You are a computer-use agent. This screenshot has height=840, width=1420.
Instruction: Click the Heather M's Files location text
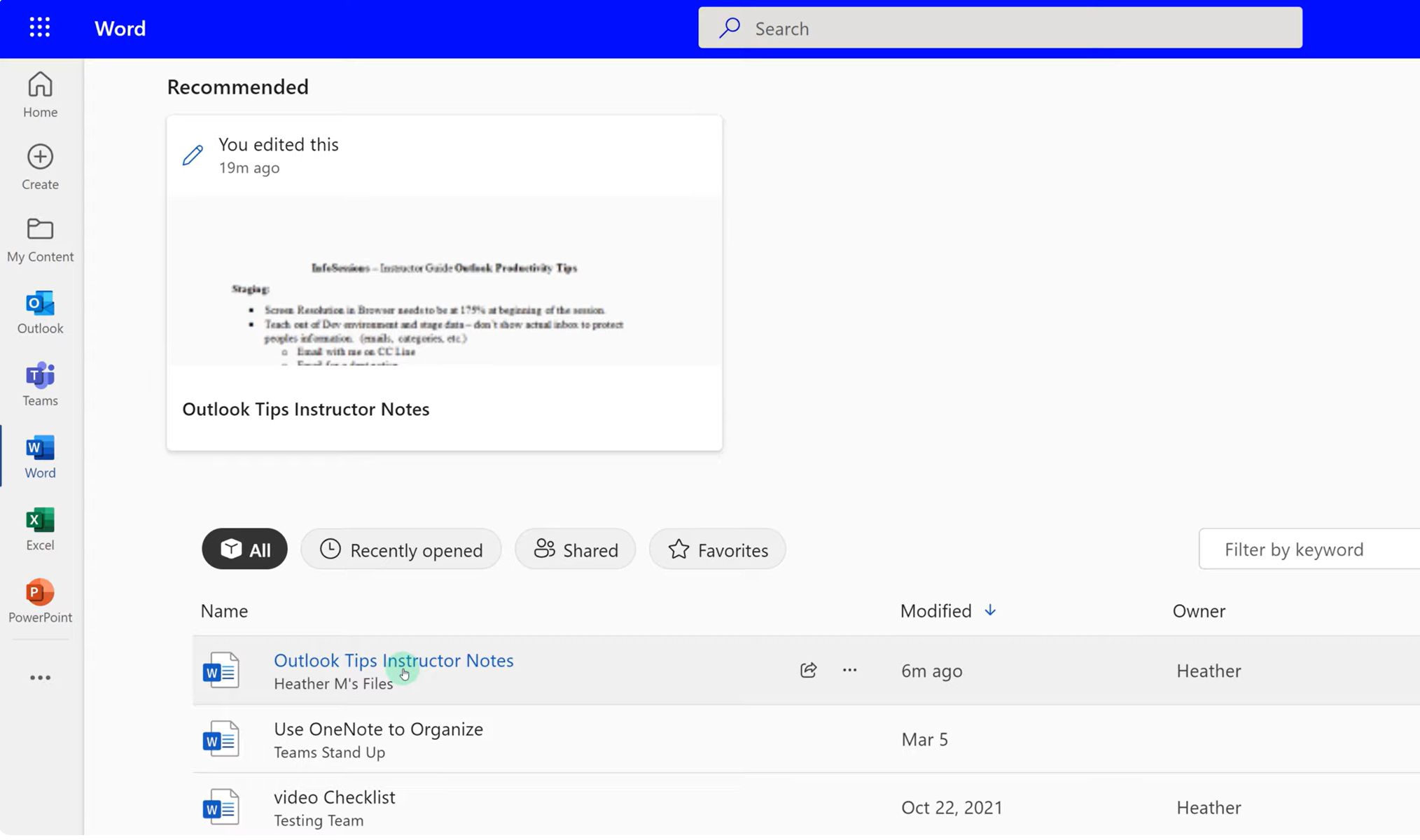(333, 684)
